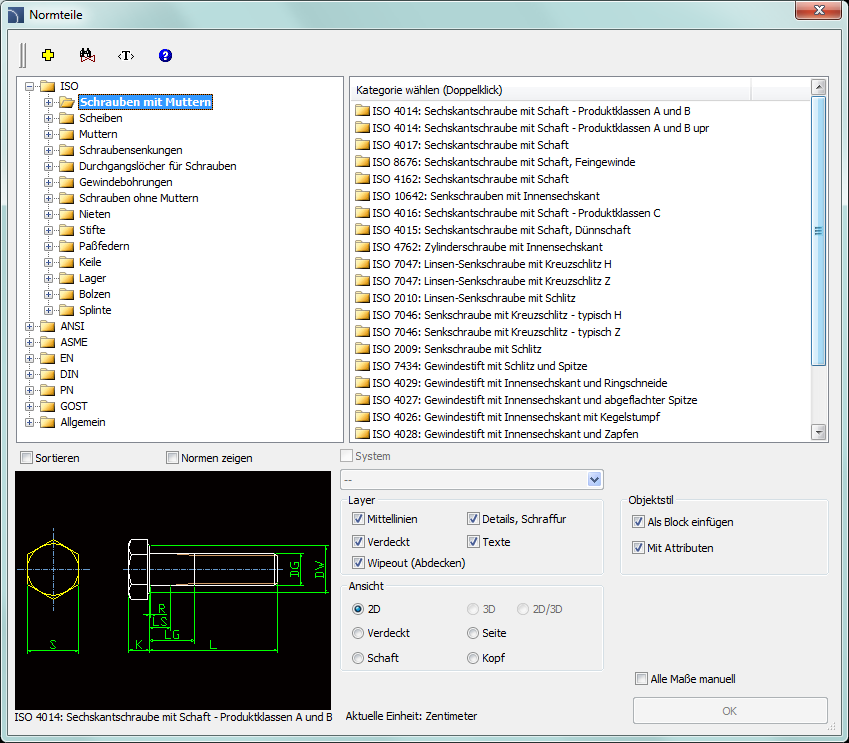This screenshot has height=743, width=849.
Task: Click the yellow plus toolbar icon
Action: [x=47, y=55]
